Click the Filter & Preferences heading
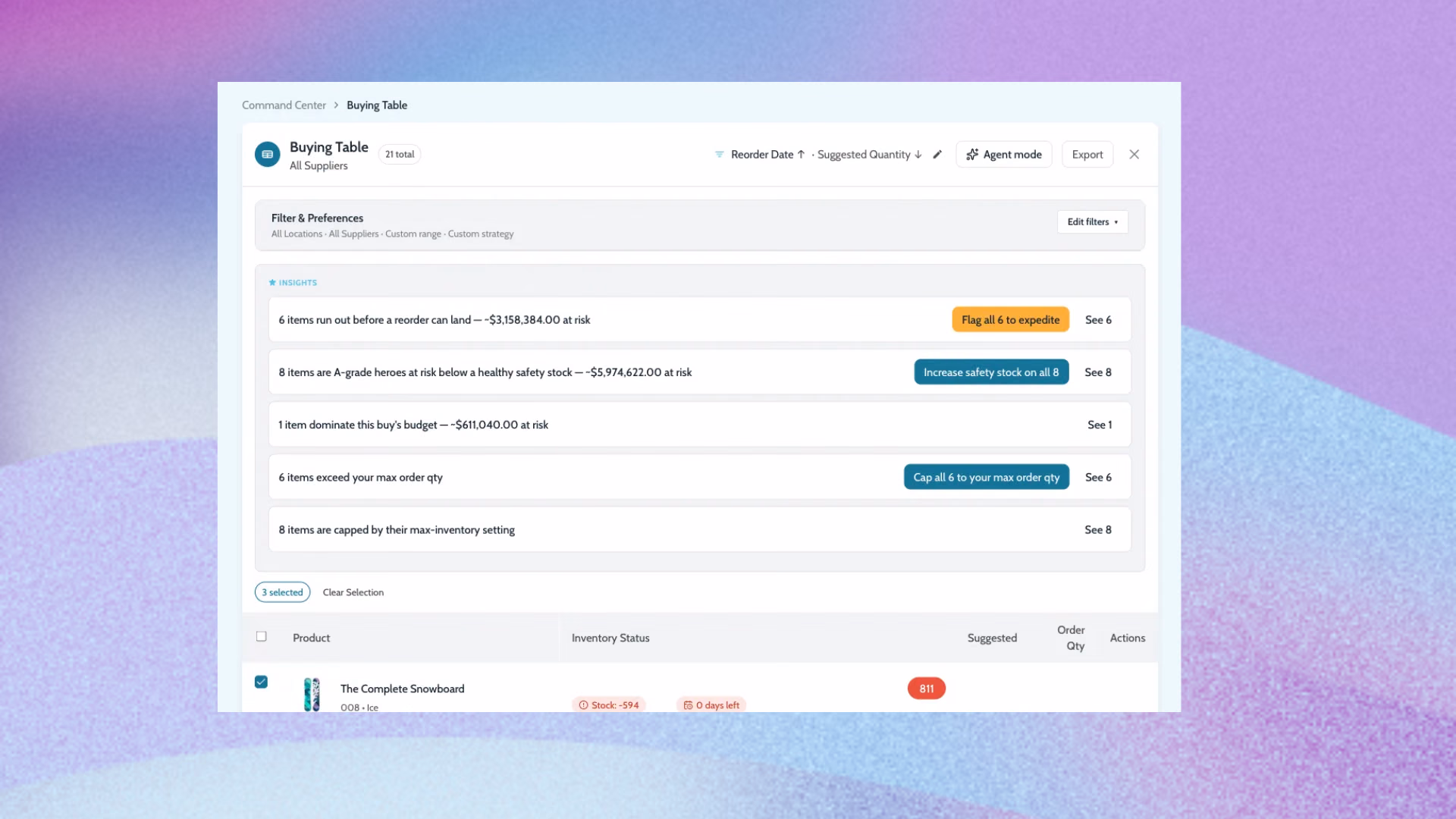Image resolution: width=1456 pixels, height=819 pixels. click(317, 218)
